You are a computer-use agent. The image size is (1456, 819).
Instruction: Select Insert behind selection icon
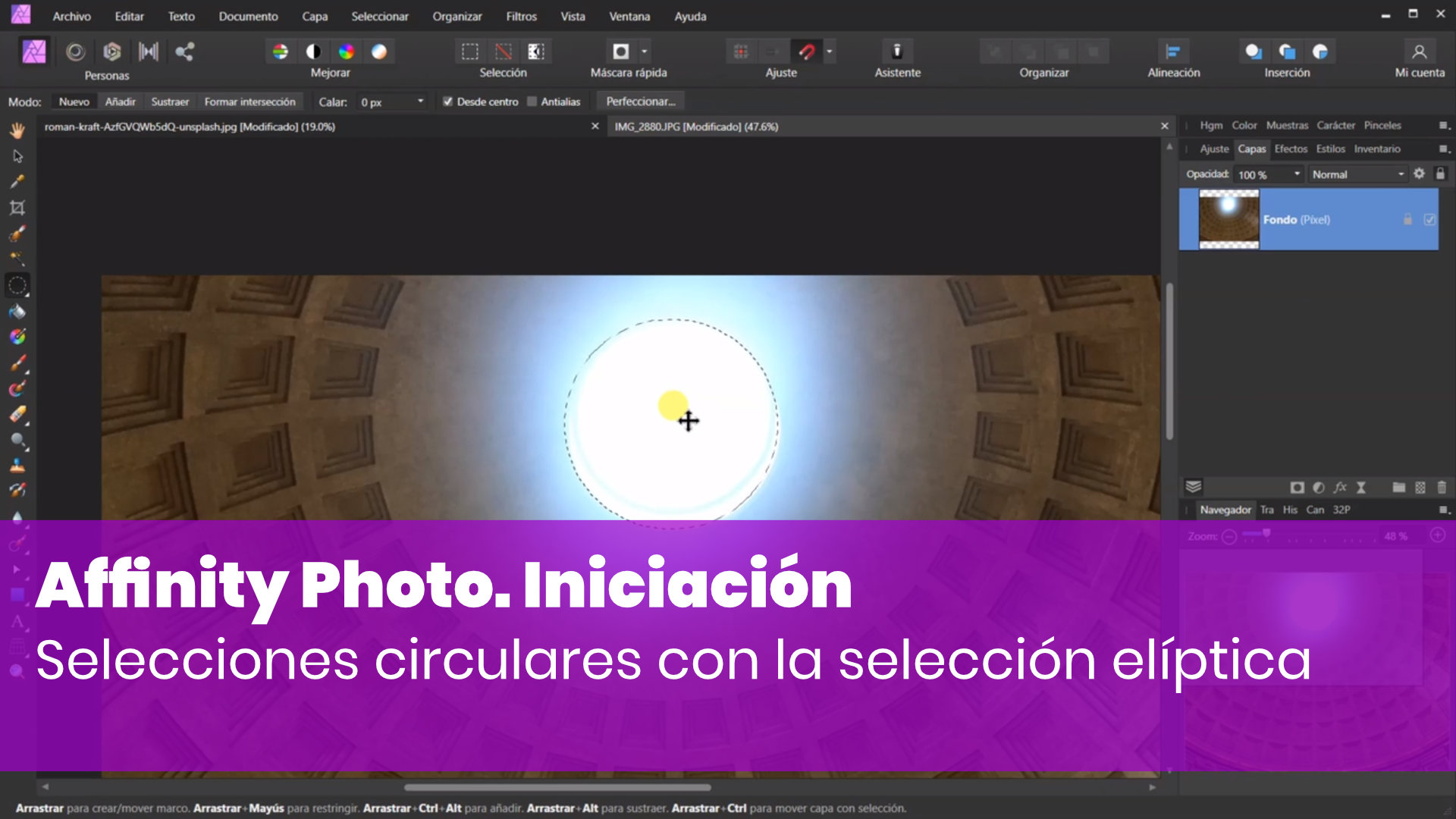tap(1254, 52)
